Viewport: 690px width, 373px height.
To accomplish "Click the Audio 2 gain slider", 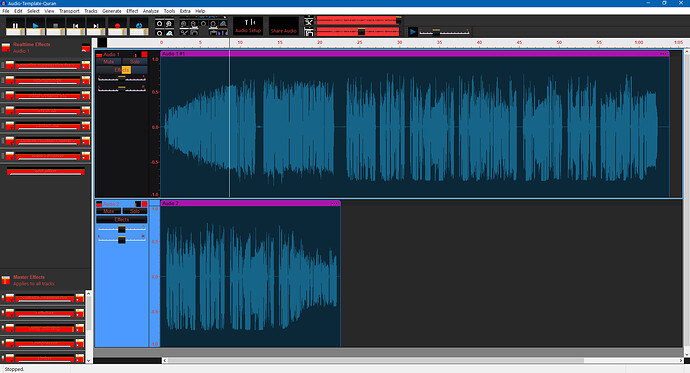I will (122, 229).
